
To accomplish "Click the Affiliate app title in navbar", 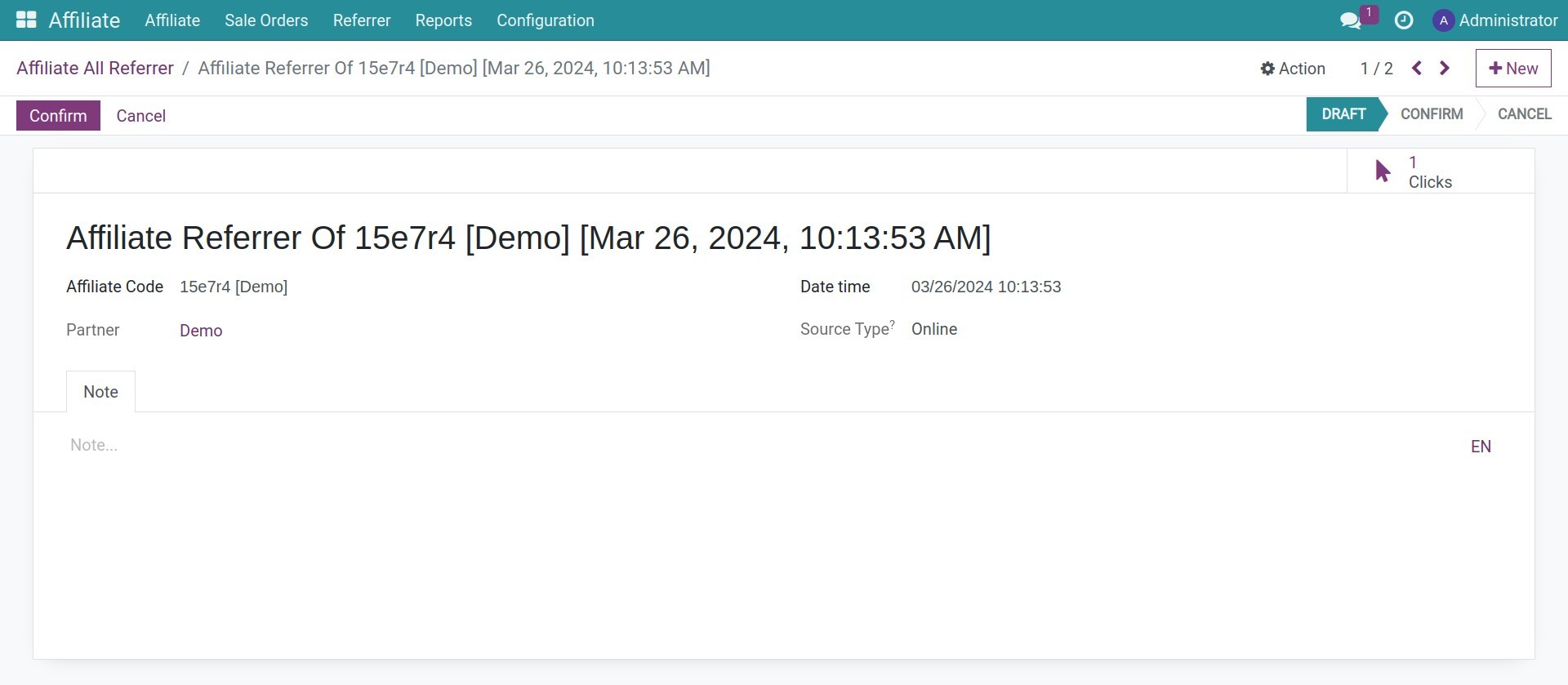I will point(84,20).
